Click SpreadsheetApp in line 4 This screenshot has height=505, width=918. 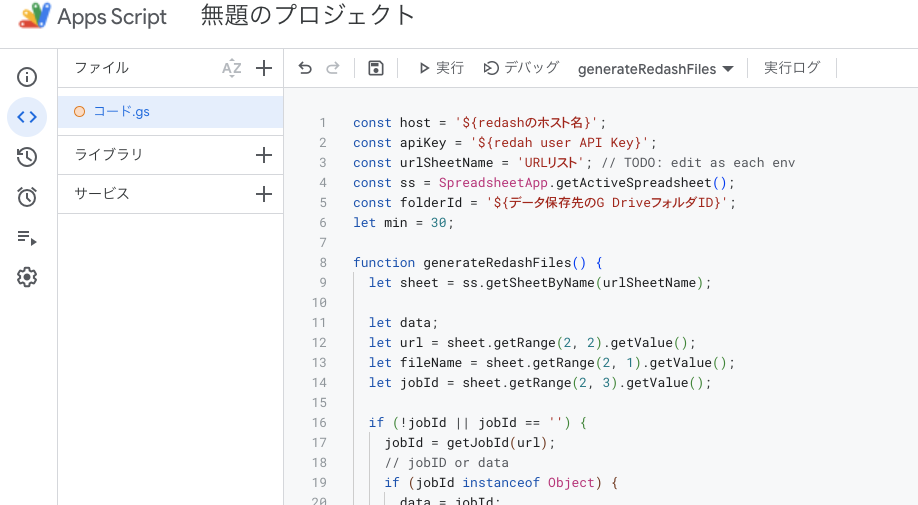[x=493, y=183]
